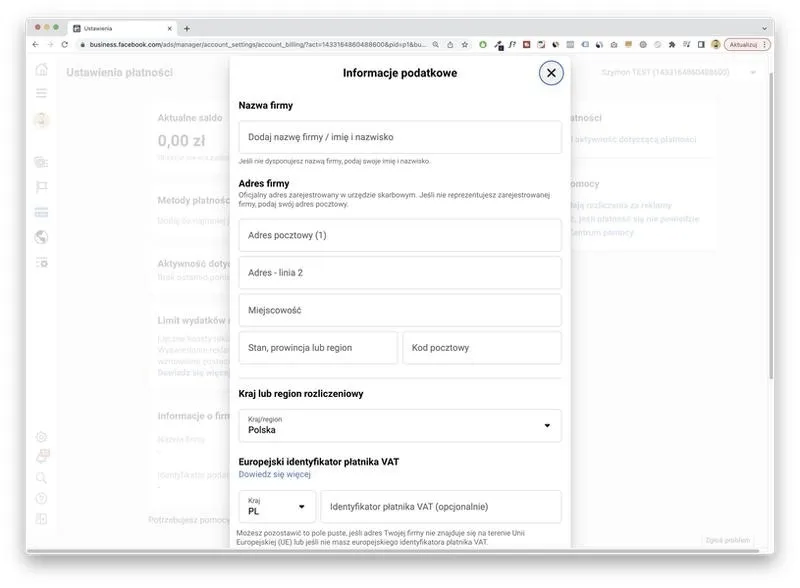Viewport: 800px width, 588px height.
Task: Open a new browser tab
Action: 187,29
